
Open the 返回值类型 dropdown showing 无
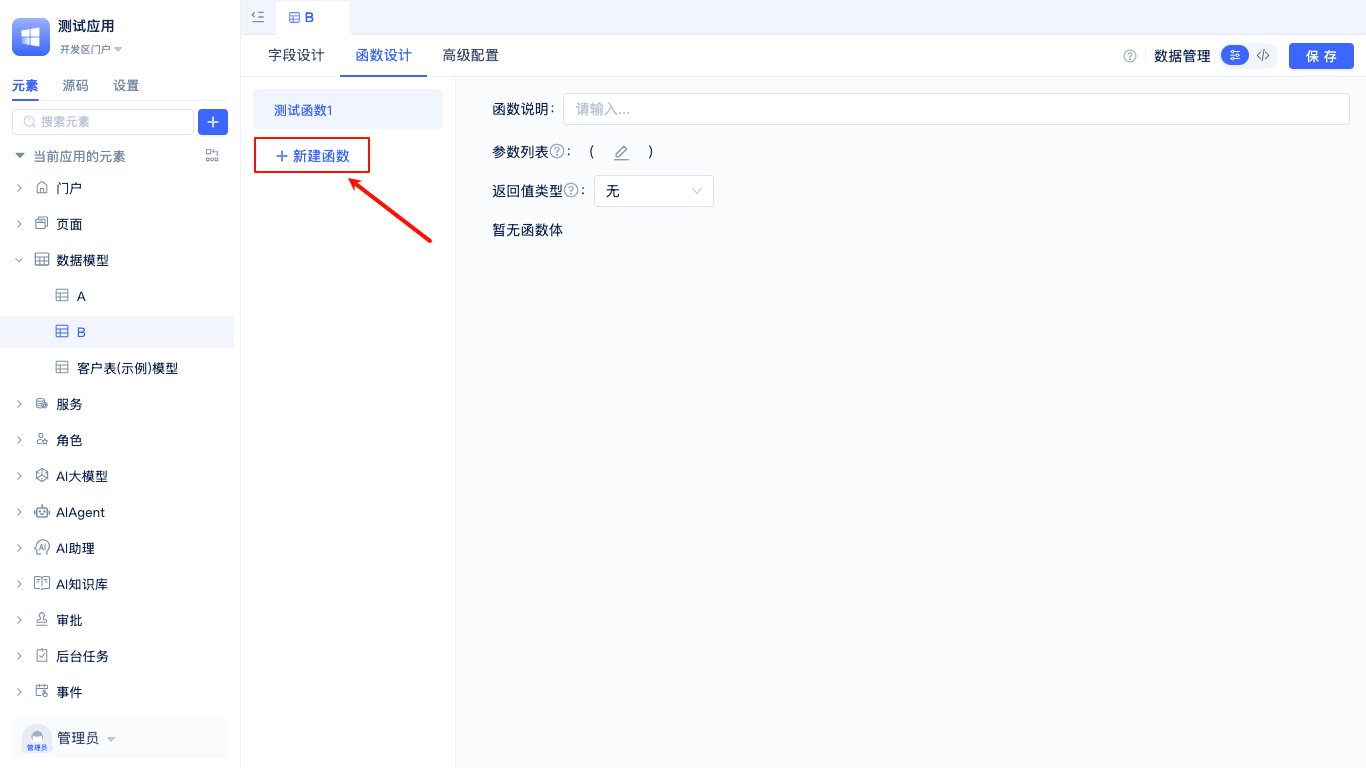click(x=654, y=191)
